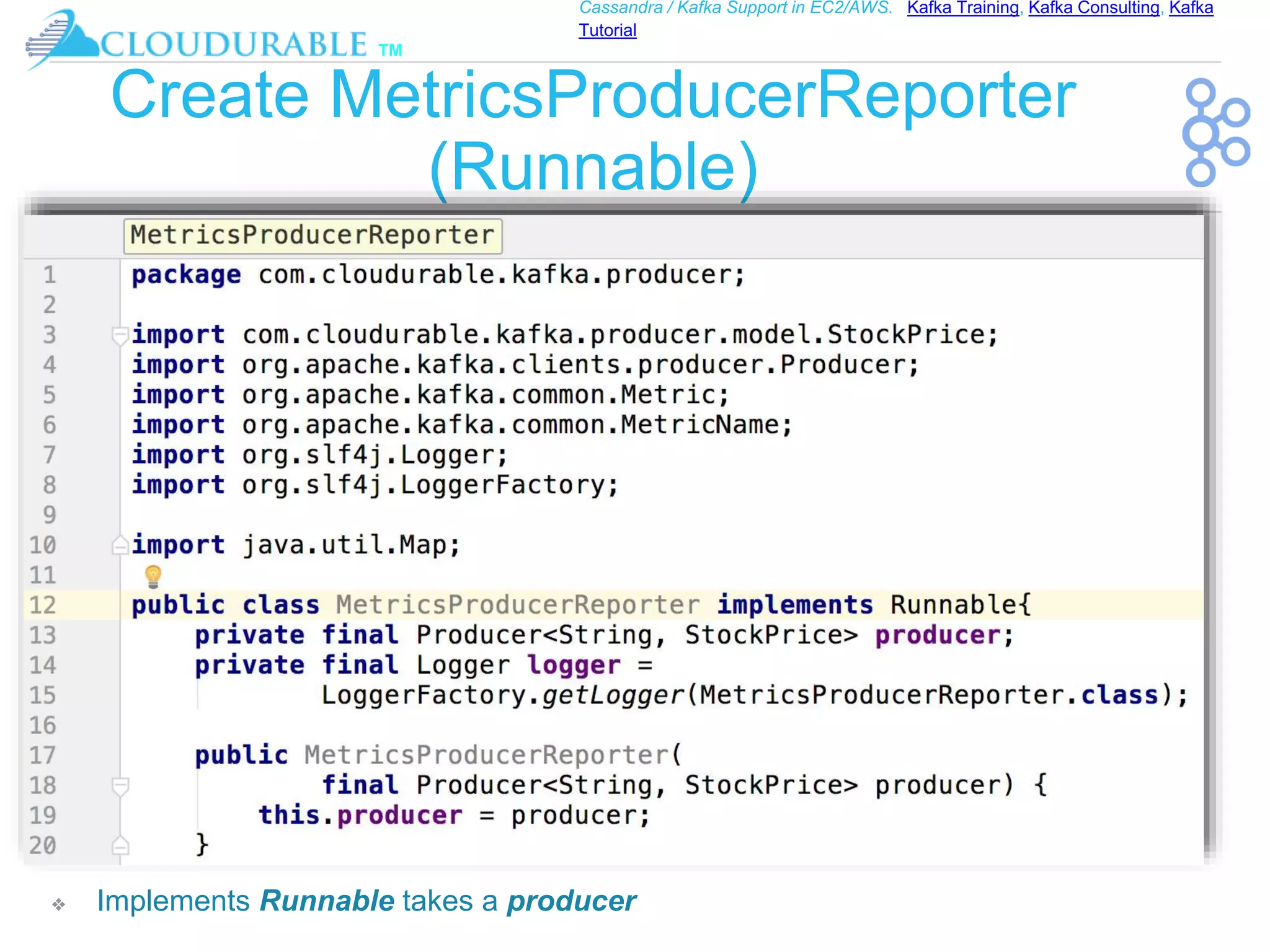The image size is (1270, 952).
Task: Click 'getLogger' method call on line 15
Action: pyautogui.click(x=613, y=696)
